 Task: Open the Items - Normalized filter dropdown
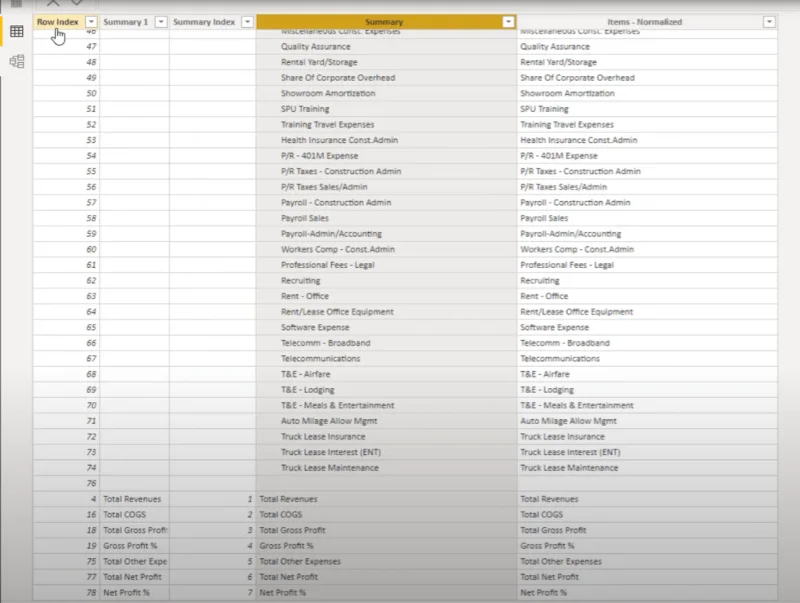(x=769, y=22)
